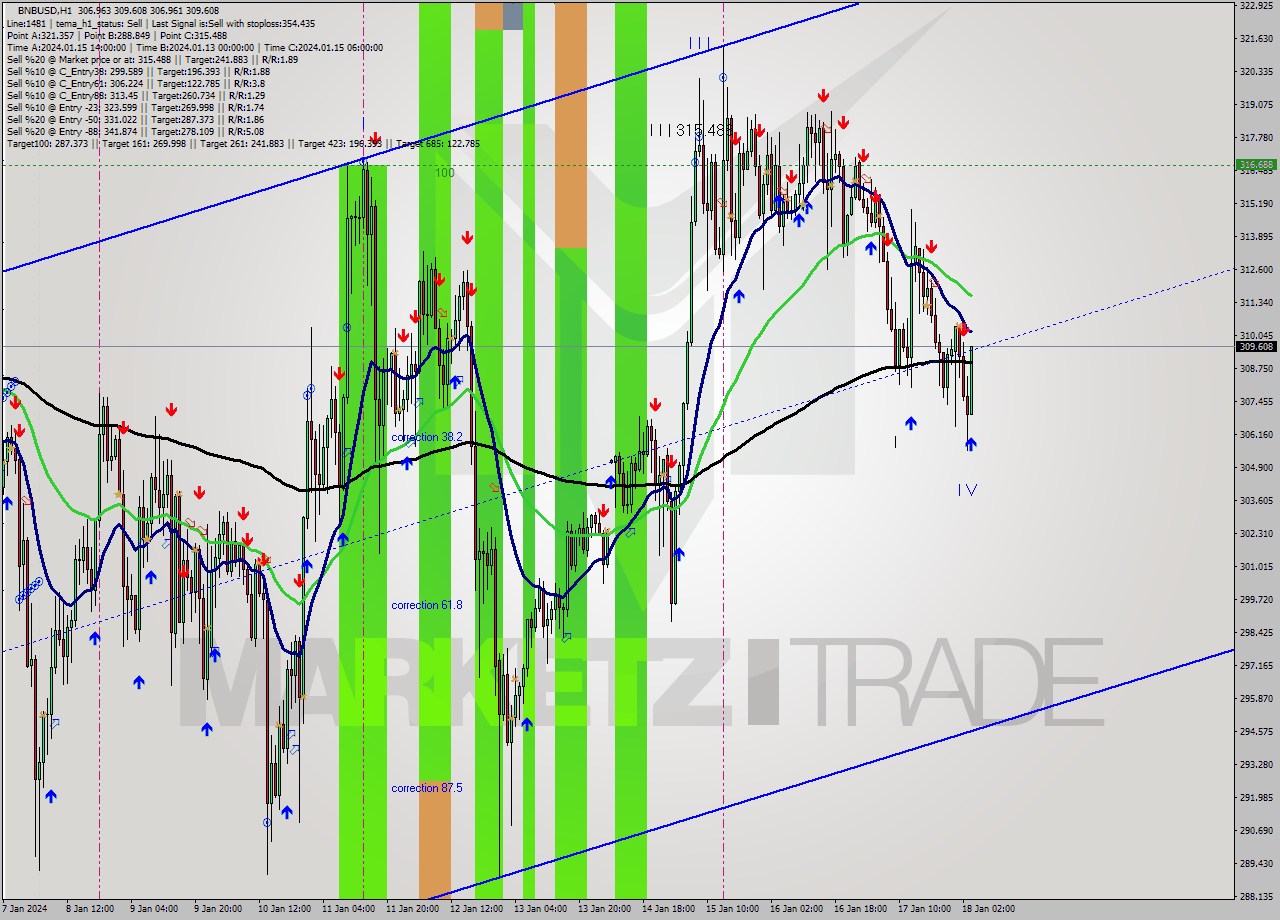The width and height of the screenshot is (1280, 920).
Task: Click the 'correction 87.5' chart label
Action: 427,788
